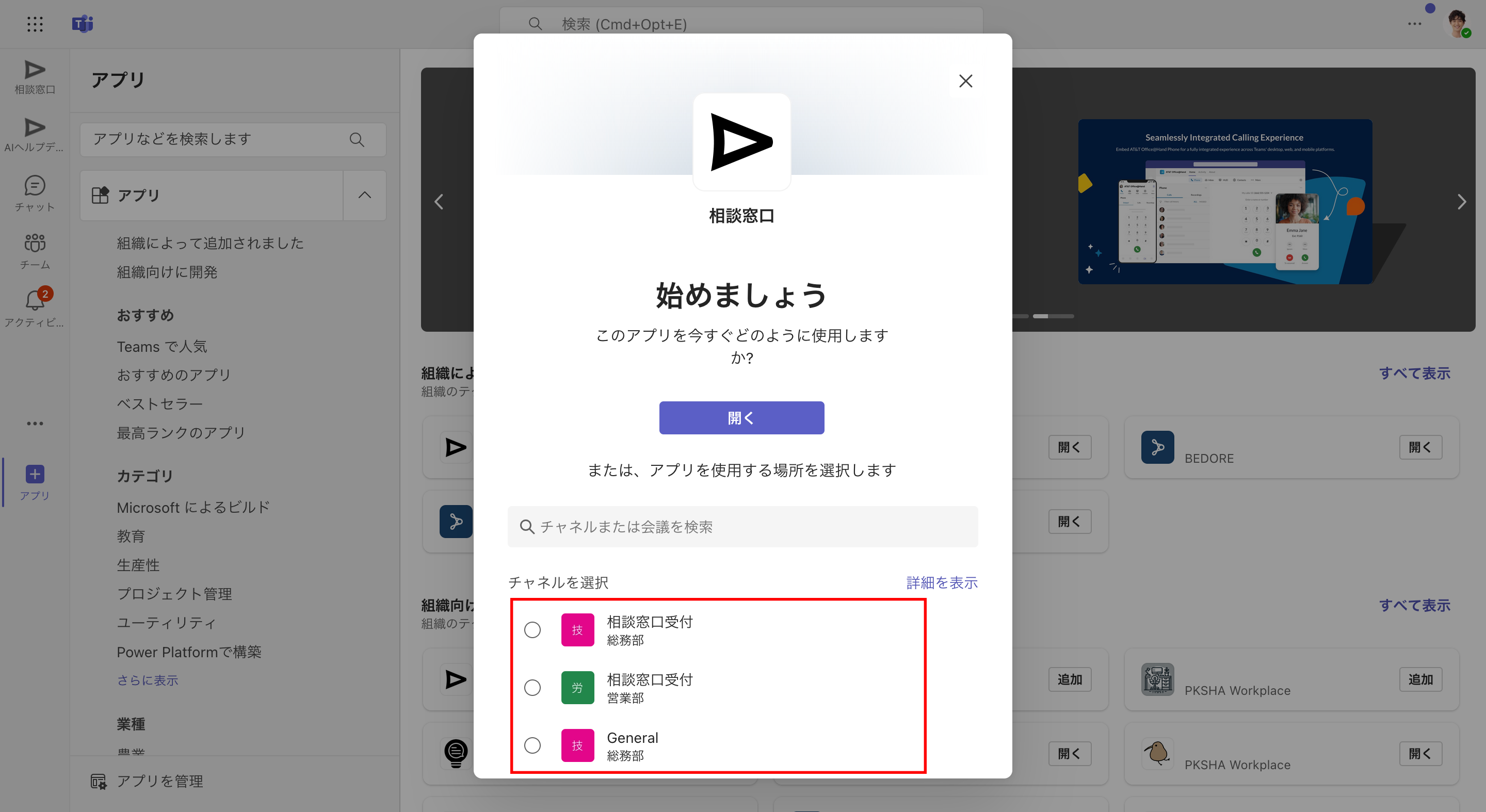Open 生産性 category
This screenshot has height=812, width=1486.
[x=138, y=565]
